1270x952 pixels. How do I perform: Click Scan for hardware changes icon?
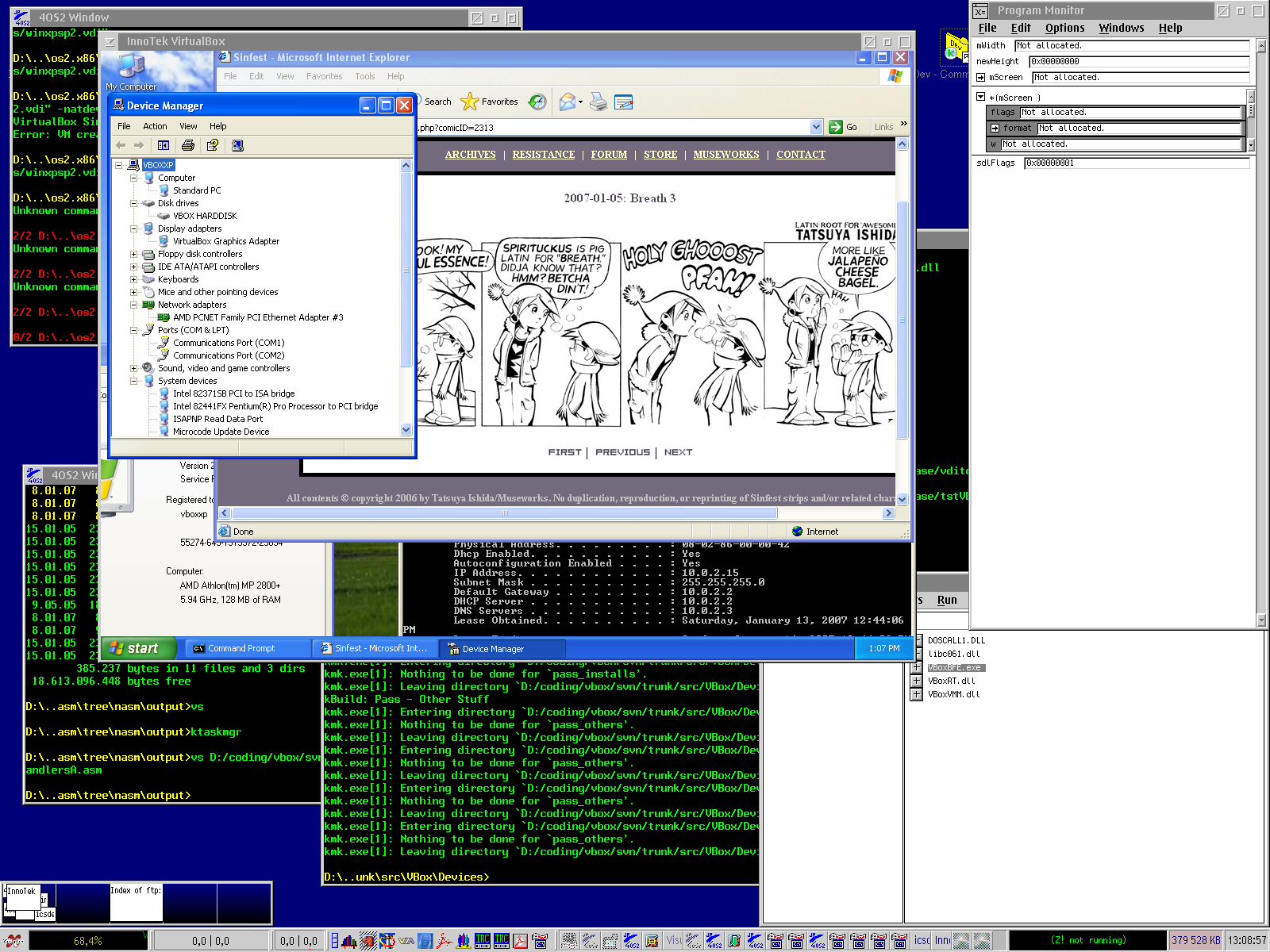coord(237,145)
